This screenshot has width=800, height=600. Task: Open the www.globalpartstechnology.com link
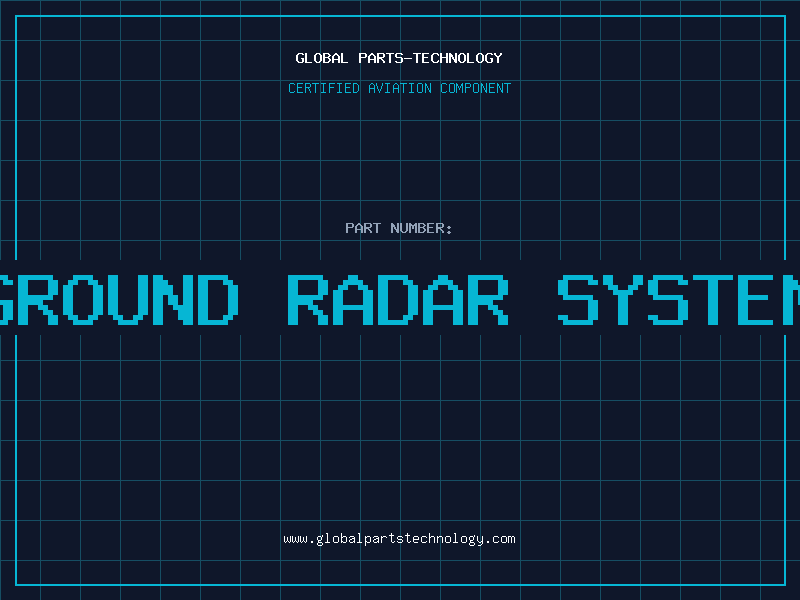click(399, 539)
